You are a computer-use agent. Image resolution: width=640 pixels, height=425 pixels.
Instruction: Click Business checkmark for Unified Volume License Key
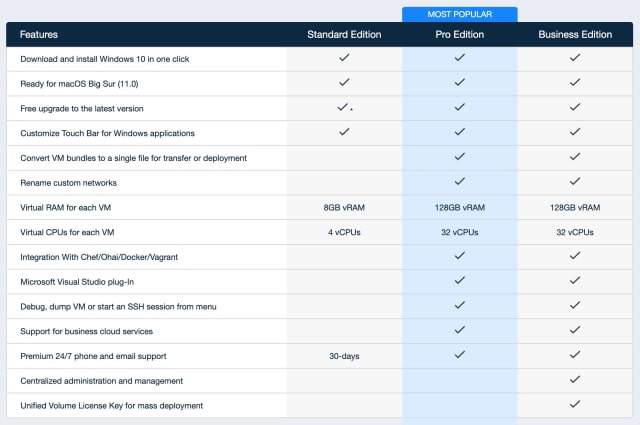coord(575,404)
